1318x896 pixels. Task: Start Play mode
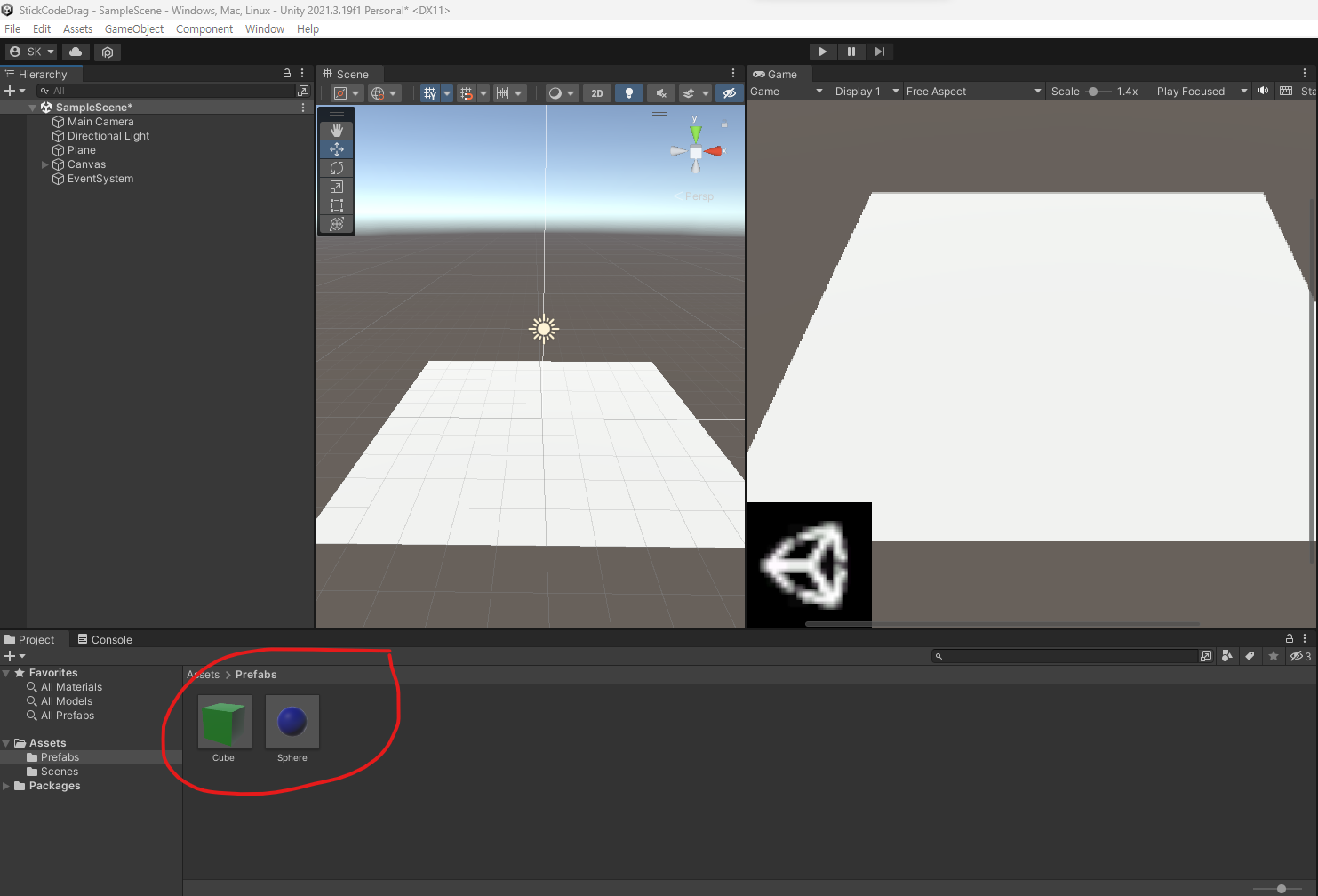click(x=823, y=52)
